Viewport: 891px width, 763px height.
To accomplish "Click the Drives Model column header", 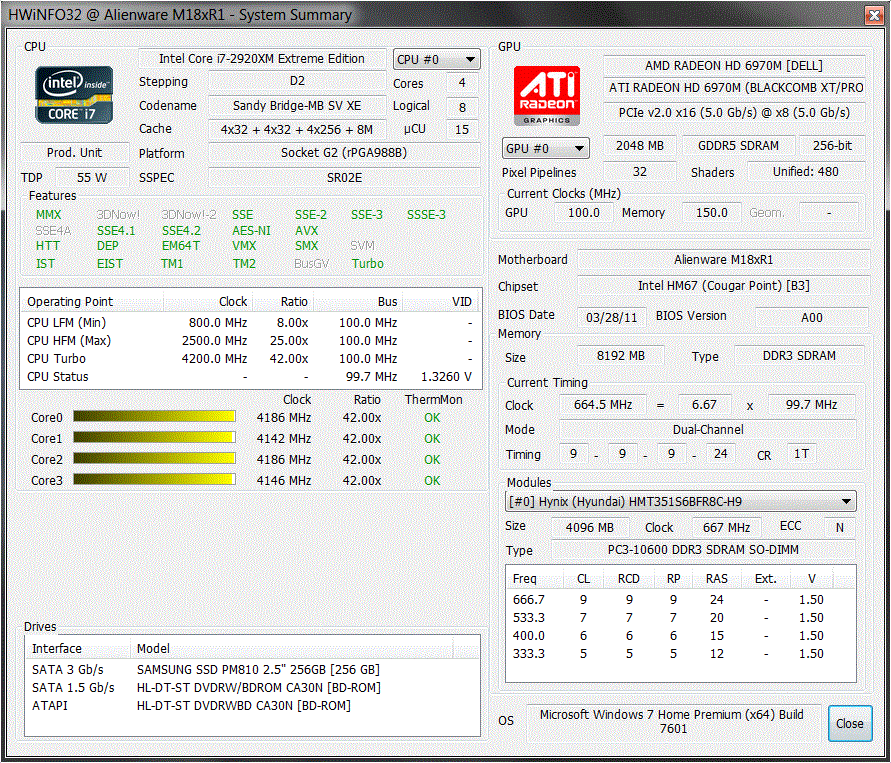I will (x=292, y=648).
